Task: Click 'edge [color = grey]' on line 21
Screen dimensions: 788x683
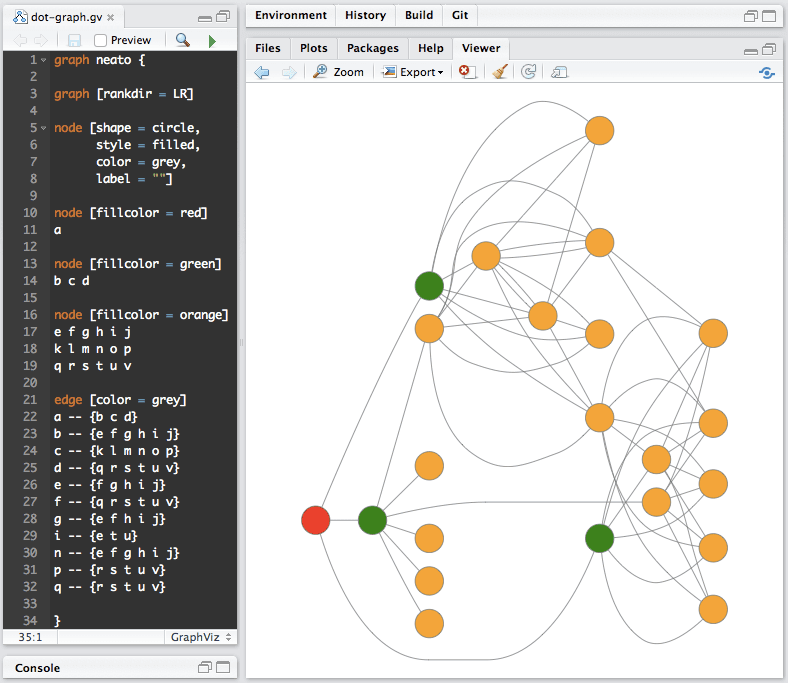Action: pyautogui.click(x=120, y=400)
